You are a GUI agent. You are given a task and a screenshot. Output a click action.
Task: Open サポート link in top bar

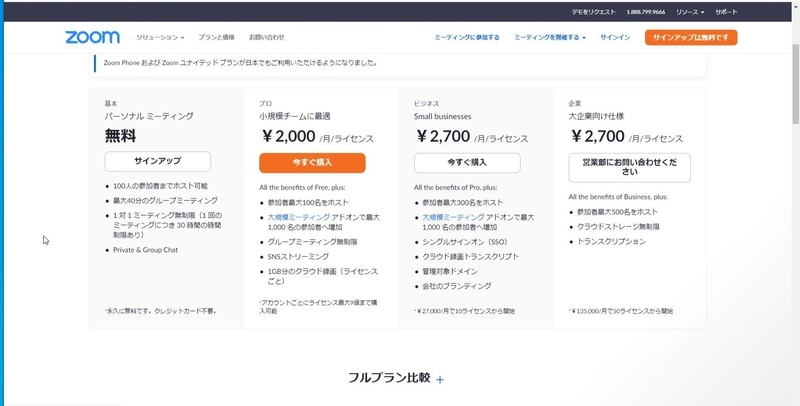coord(726,12)
